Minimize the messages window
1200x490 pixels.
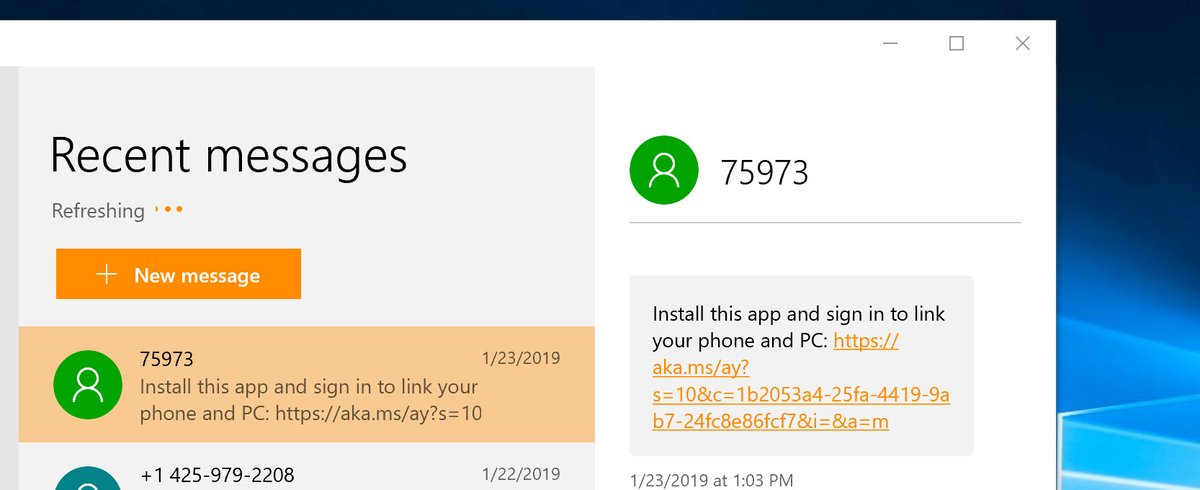[890, 43]
